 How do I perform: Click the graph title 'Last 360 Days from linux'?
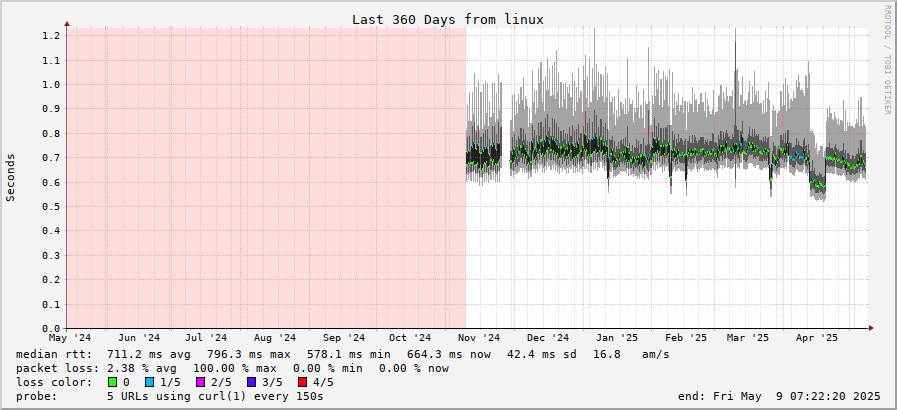448,19
